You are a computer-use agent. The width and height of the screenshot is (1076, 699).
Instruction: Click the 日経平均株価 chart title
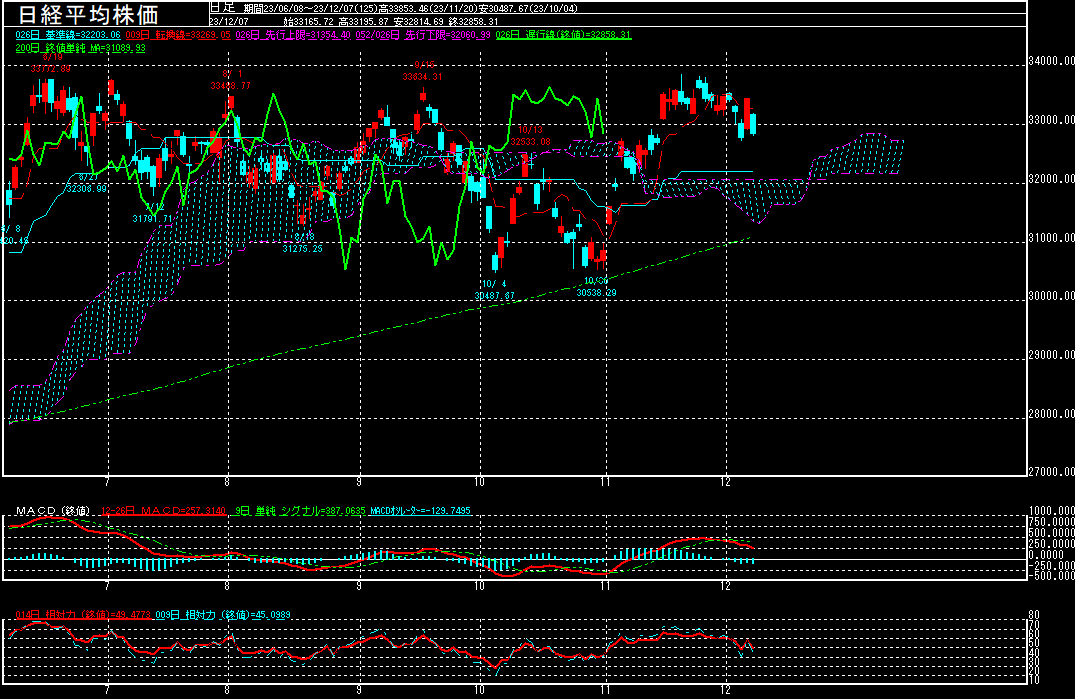[x=88, y=14]
